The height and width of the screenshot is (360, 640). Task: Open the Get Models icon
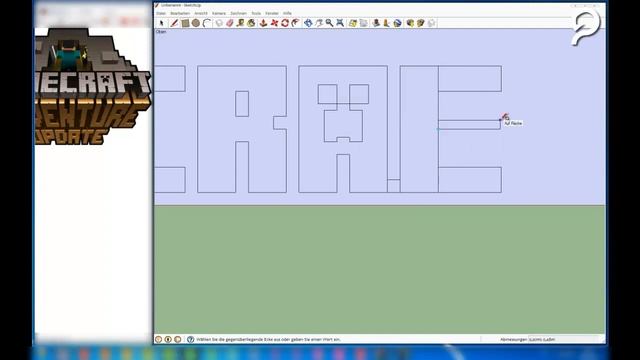[x=410, y=23]
